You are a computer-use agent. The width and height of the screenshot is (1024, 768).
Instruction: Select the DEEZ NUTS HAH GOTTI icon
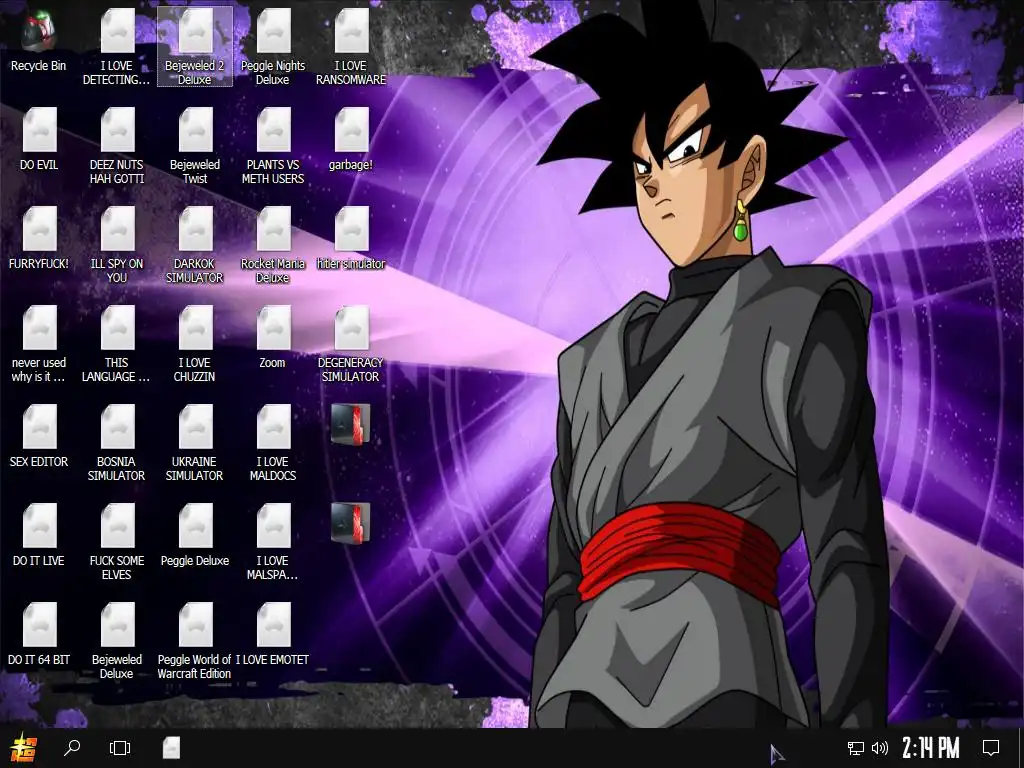tap(116, 146)
